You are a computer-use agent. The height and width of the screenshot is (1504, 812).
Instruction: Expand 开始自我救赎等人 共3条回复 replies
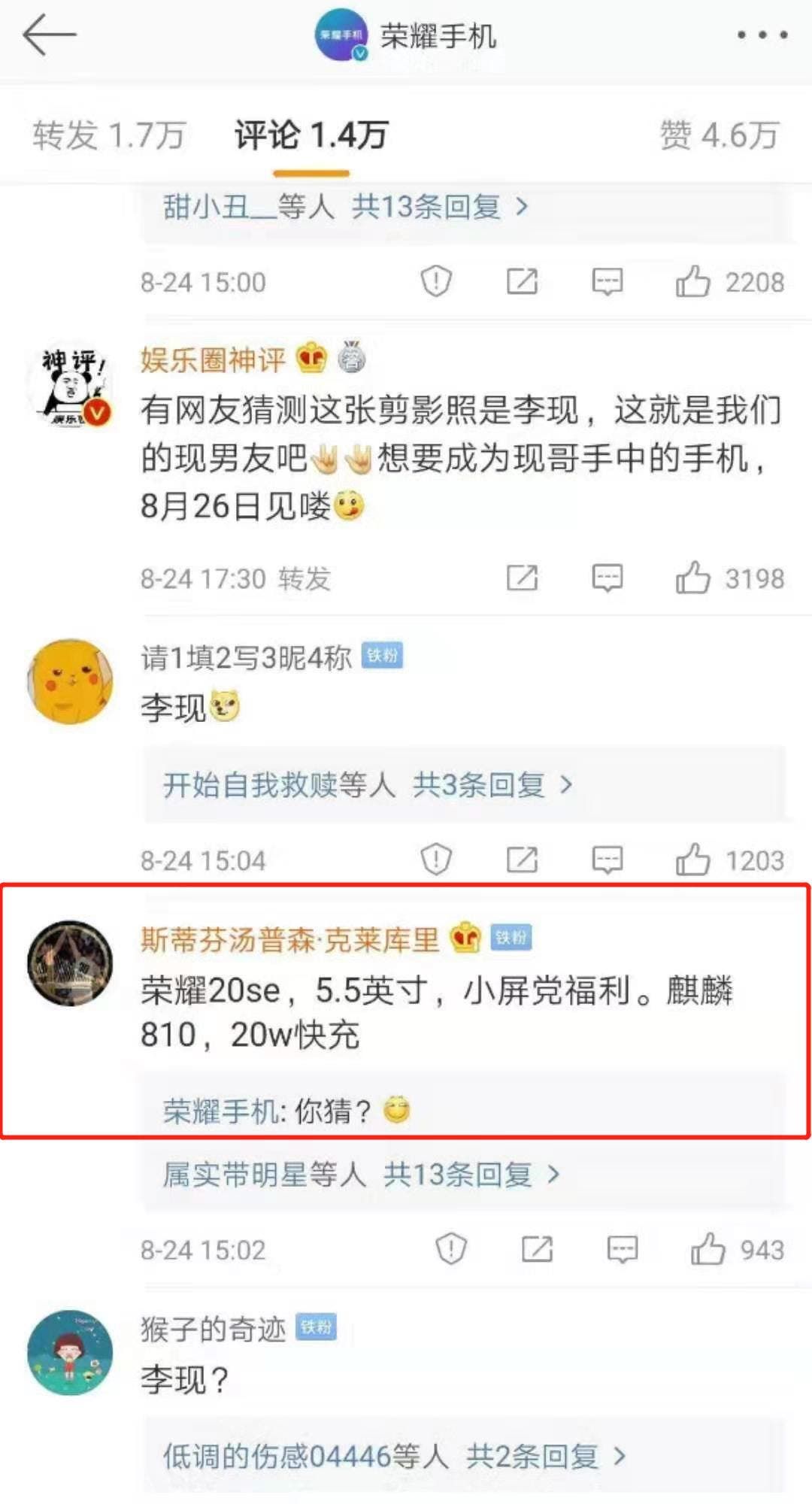point(368,785)
